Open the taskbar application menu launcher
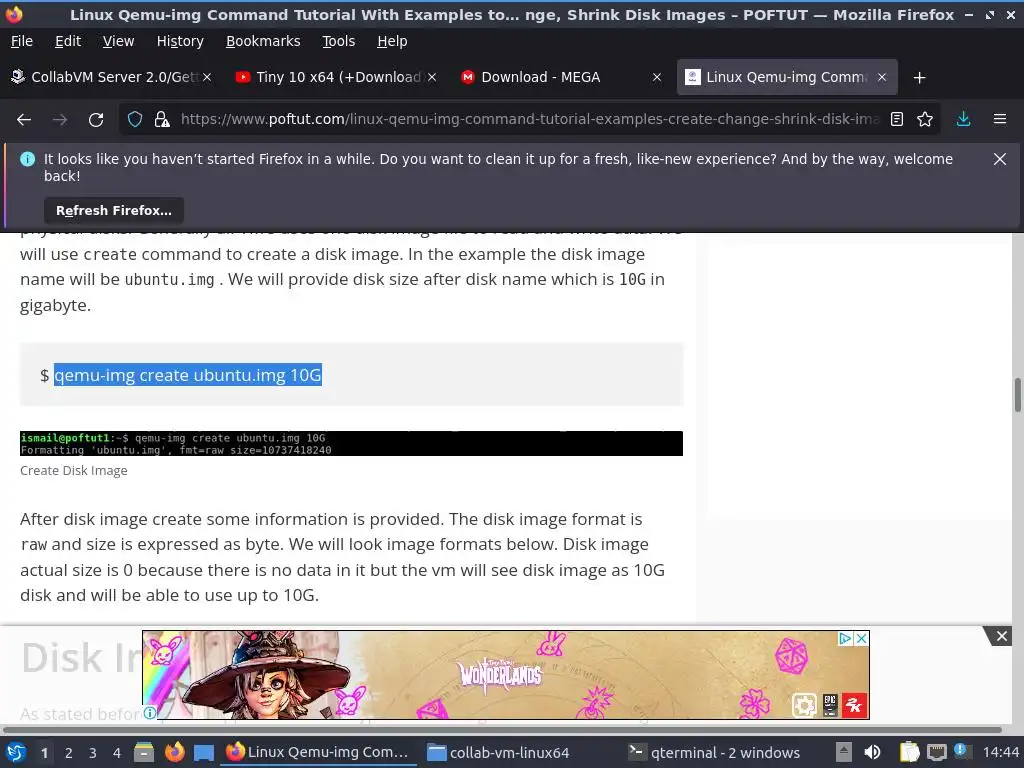The width and height of the screenshot is (1024, 768). coord(16,753)
